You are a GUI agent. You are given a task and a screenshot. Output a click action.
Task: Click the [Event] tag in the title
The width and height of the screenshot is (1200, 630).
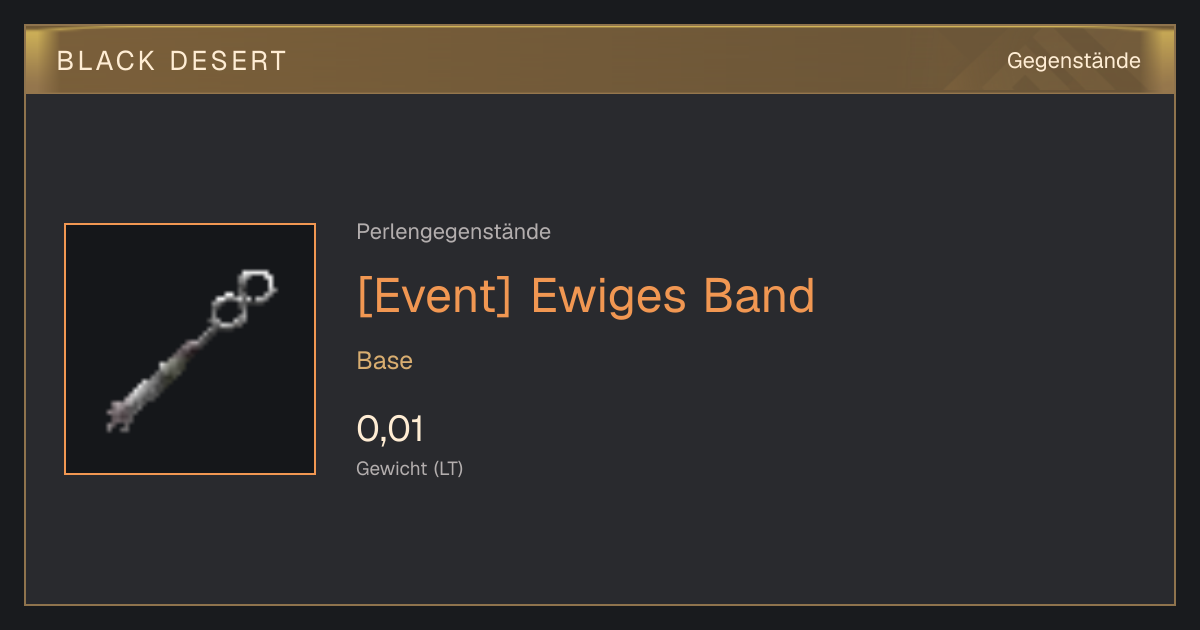coord(435,296)
